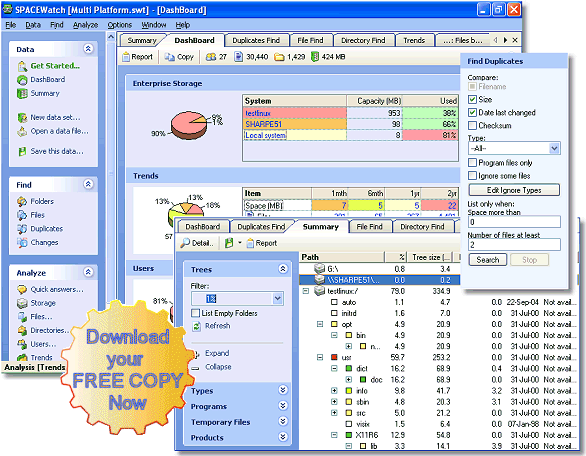Expand the info tree node

(x=334, y=391)
